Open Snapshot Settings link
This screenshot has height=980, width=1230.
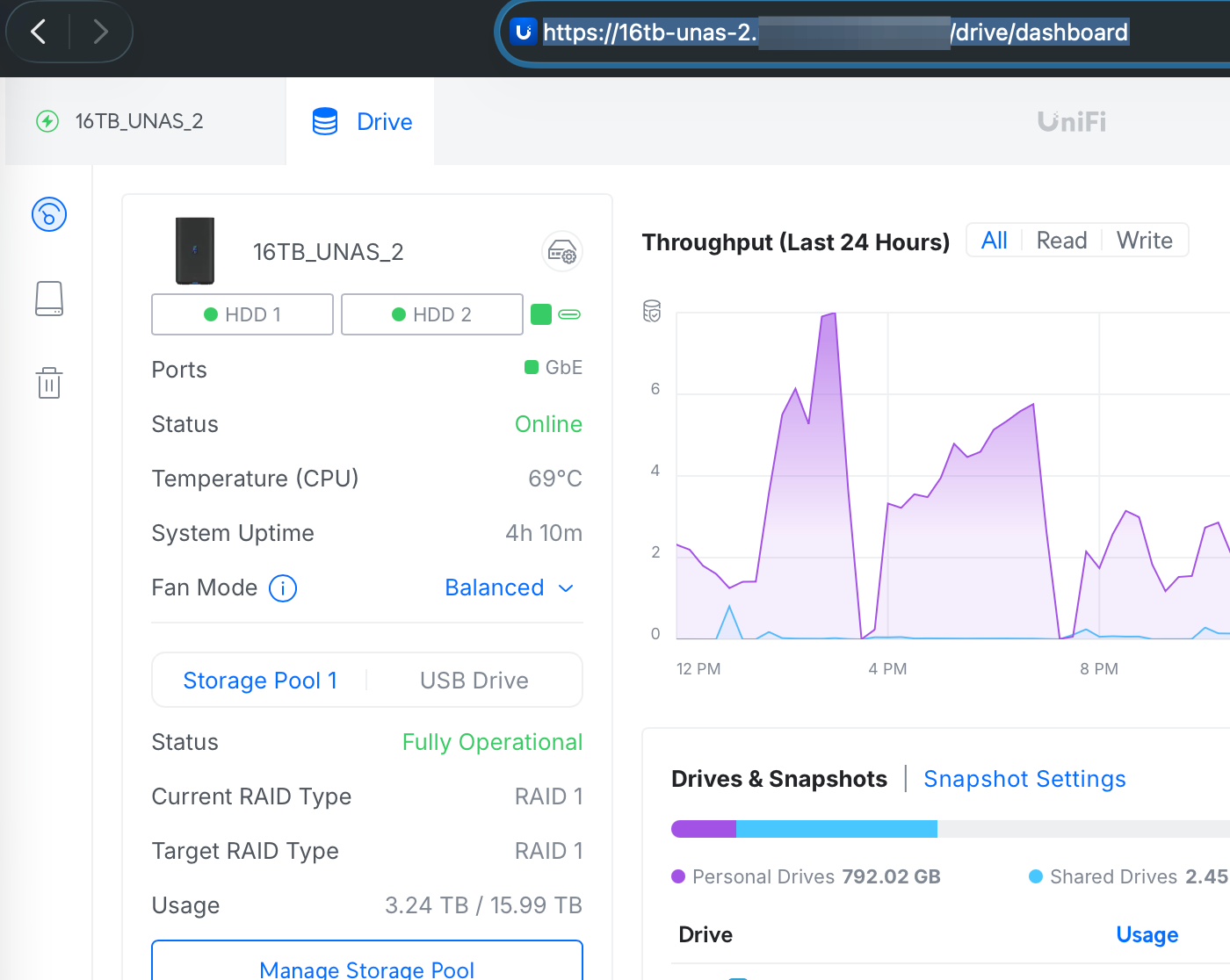[1024, 779]
